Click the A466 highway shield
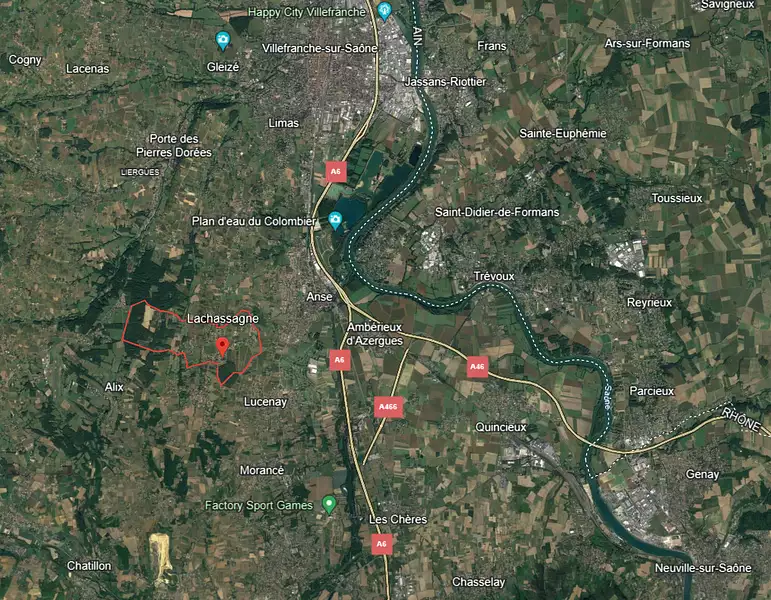Screen dimensions: 771x600 [388, 407]
